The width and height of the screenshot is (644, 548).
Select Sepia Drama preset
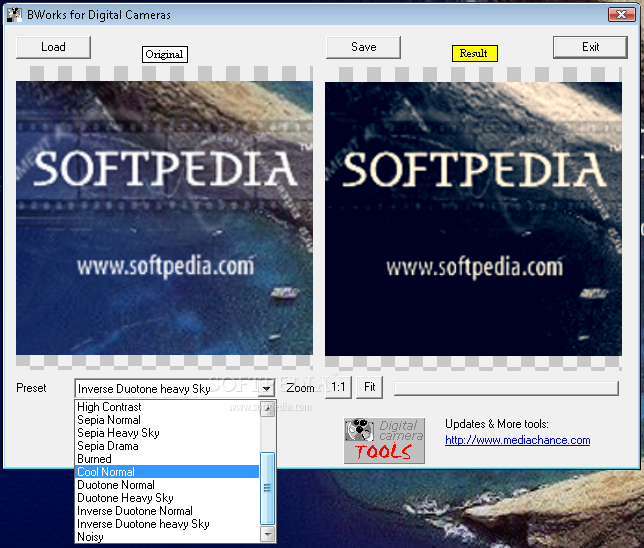(x=168, y=446)
